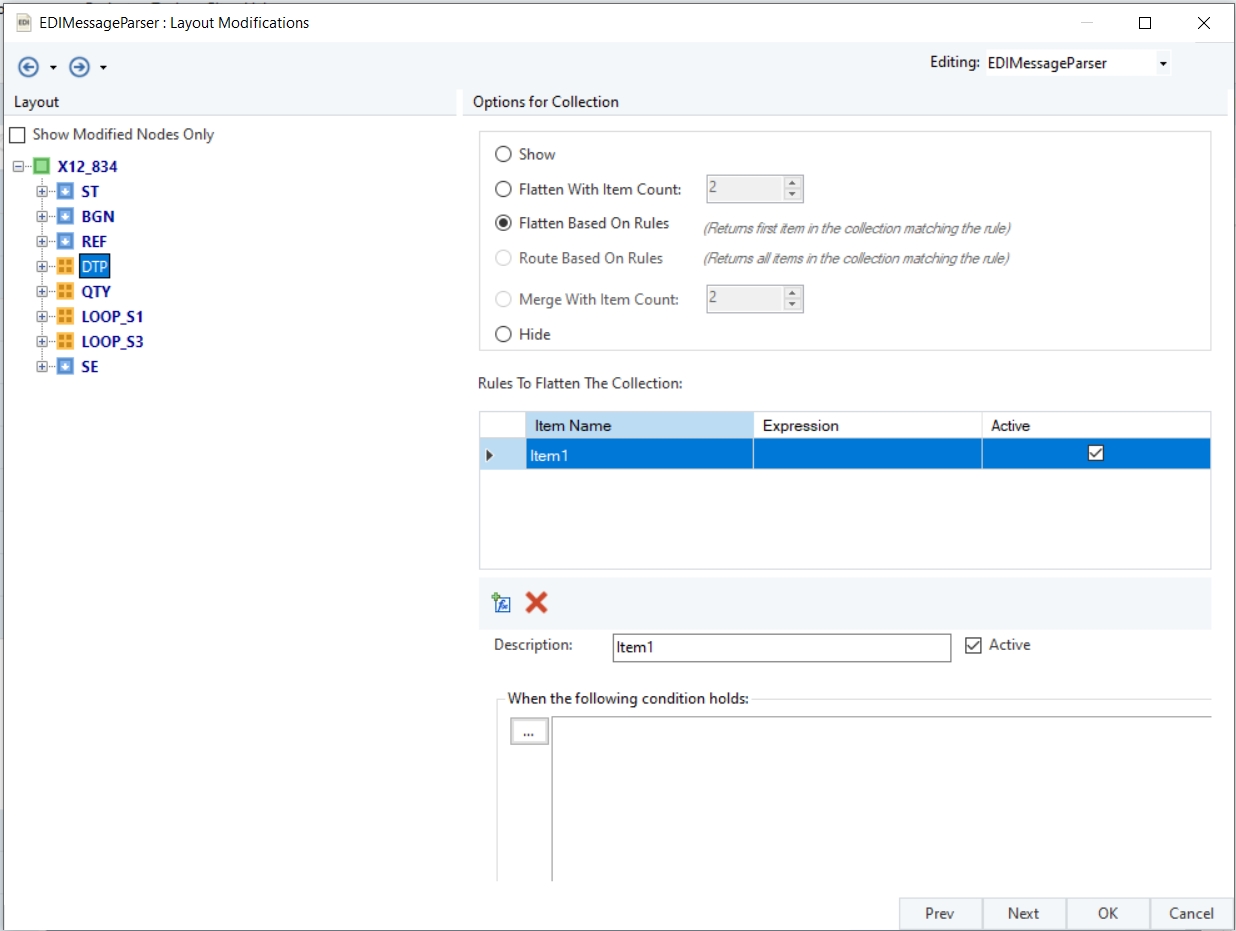Click the red delete rule icon
Screen dimensions: 1236x931
click(537, 602)
